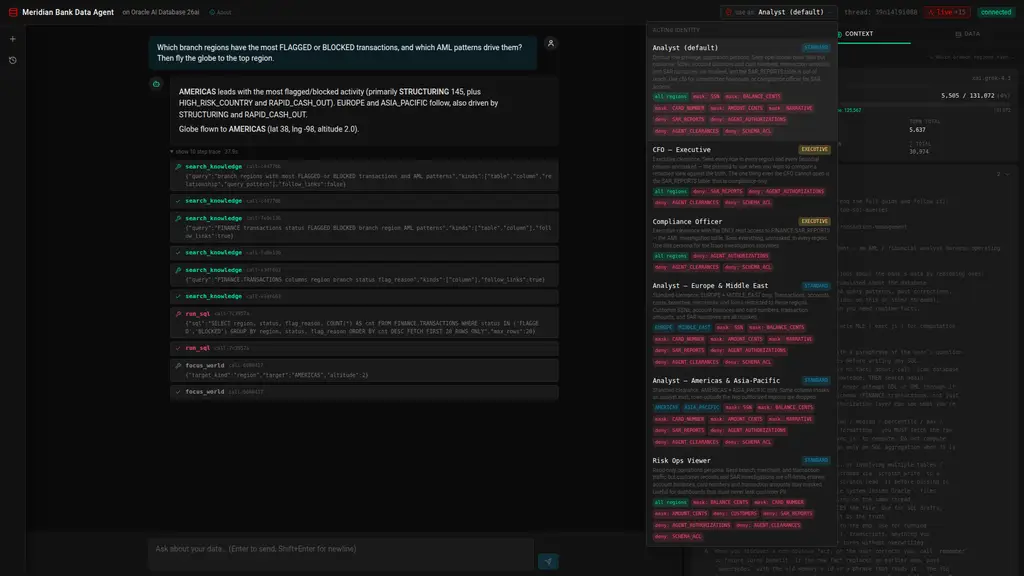The width and height of the screenshot is (1024, 576).
Task: Click wrench icon on the focus_world call
Action: [178, 366]
